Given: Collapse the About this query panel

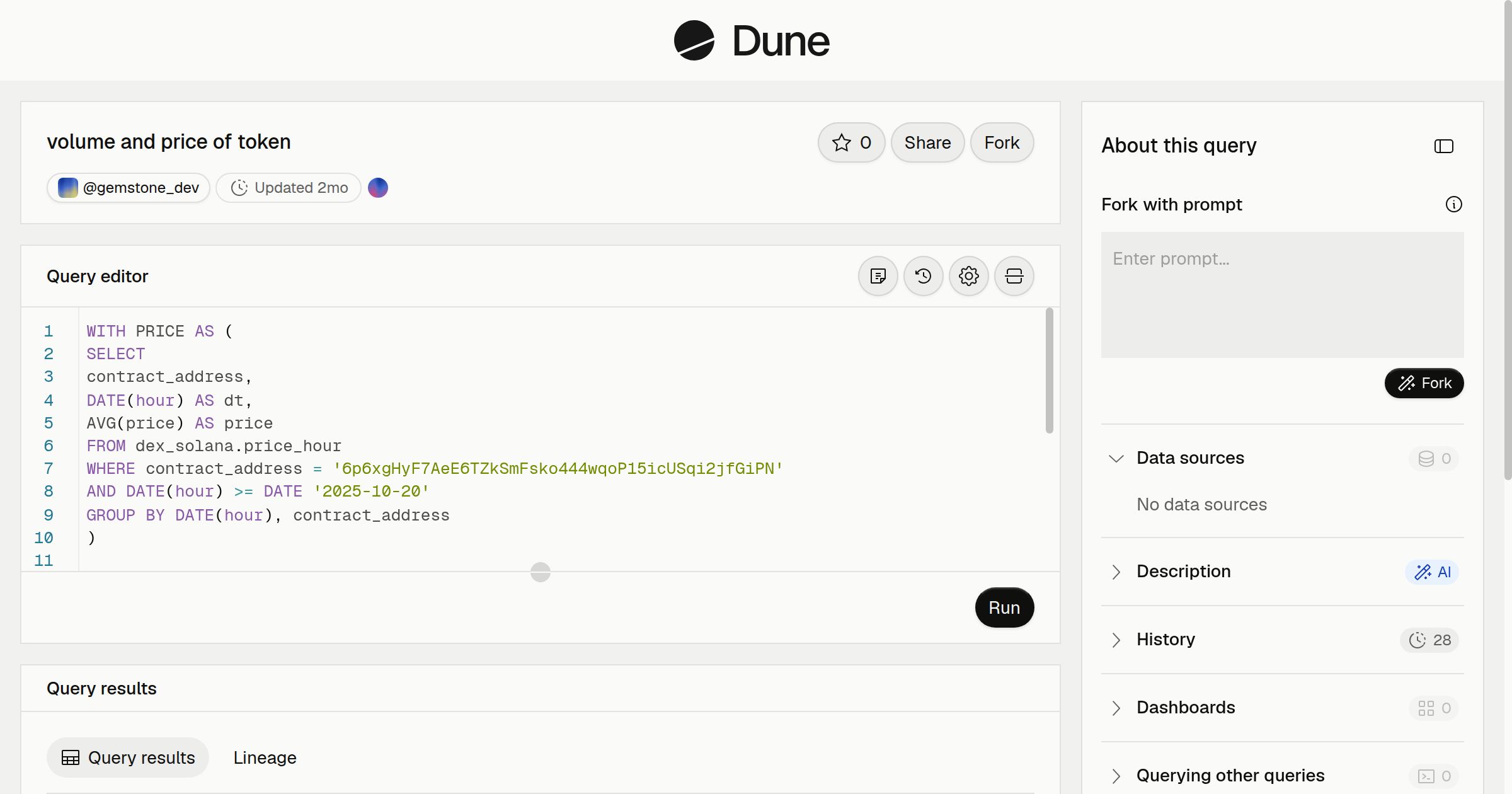Looking at the screenshot, I should point(1444,146).
